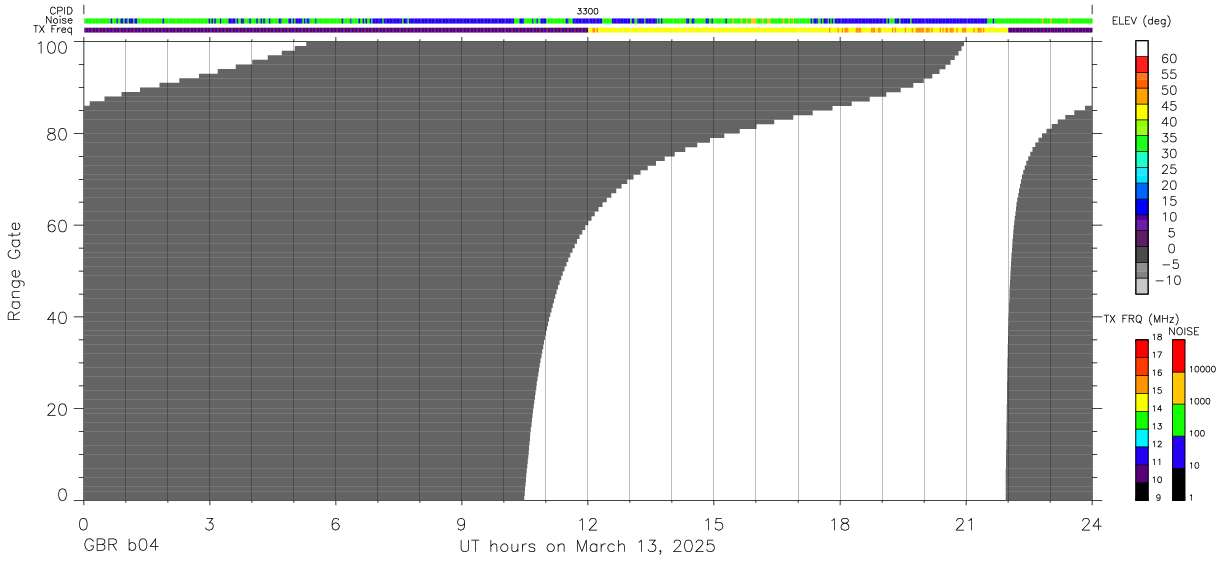Click the 18 tick label on UT hours axis
The height and width of the screenshot is (567, 1228).
(840, 523)
